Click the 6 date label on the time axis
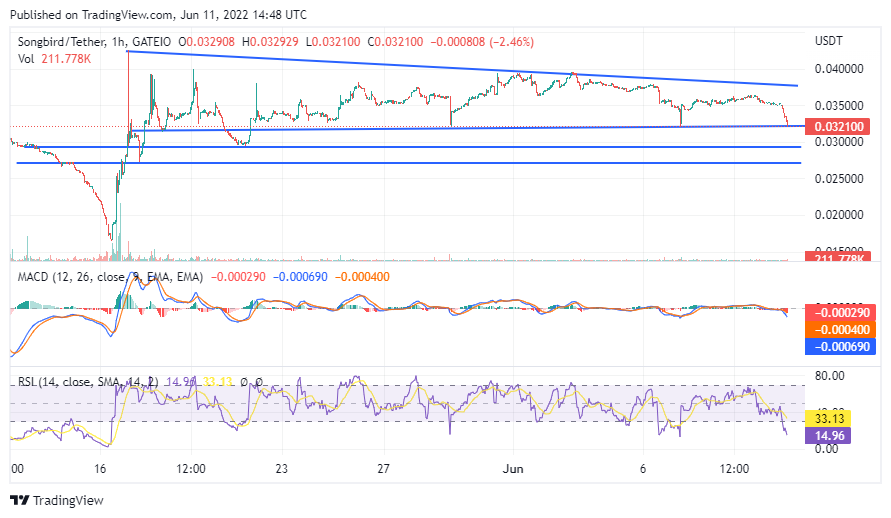The width and height of the screenshot is (891, 518). point(643,469)
